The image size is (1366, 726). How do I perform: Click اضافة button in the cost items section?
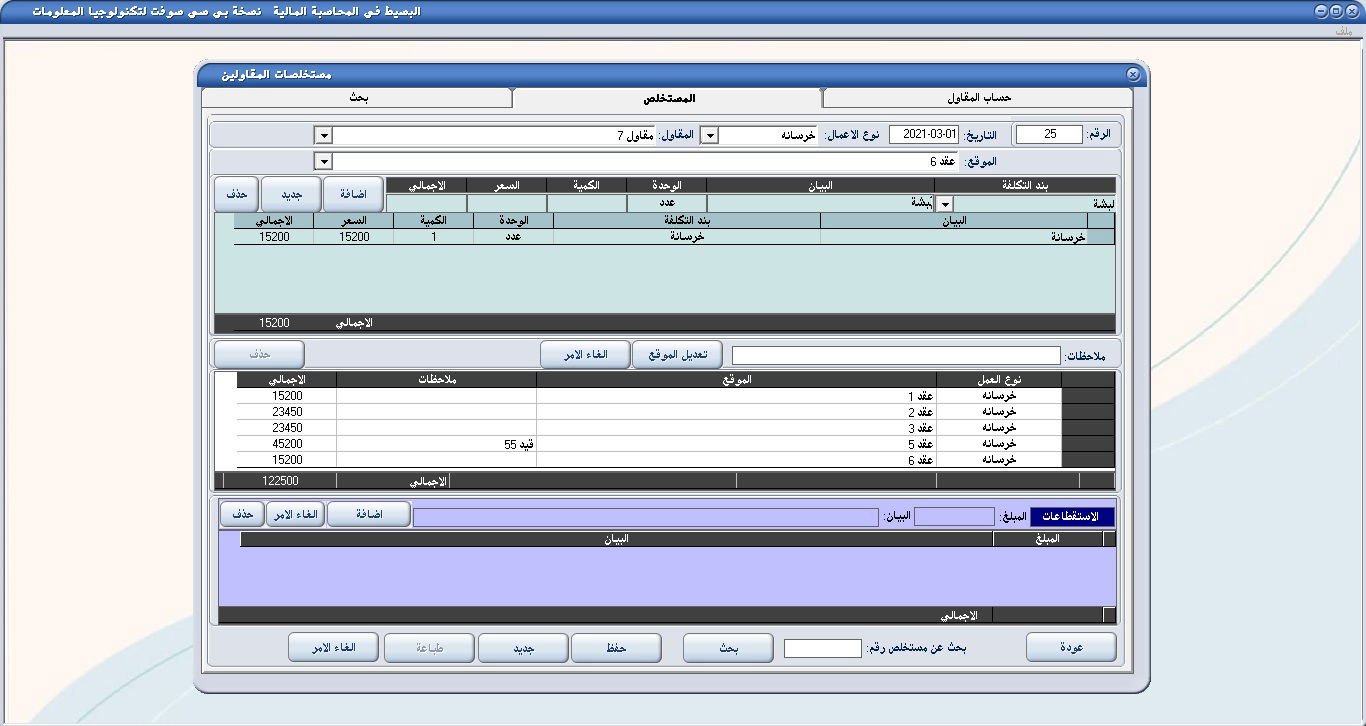coord(352,194)
